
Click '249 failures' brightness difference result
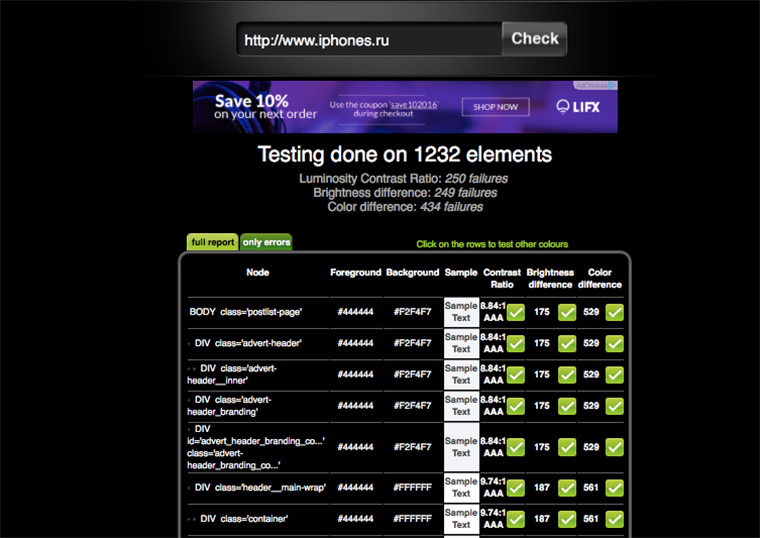[x=466, y=193]
